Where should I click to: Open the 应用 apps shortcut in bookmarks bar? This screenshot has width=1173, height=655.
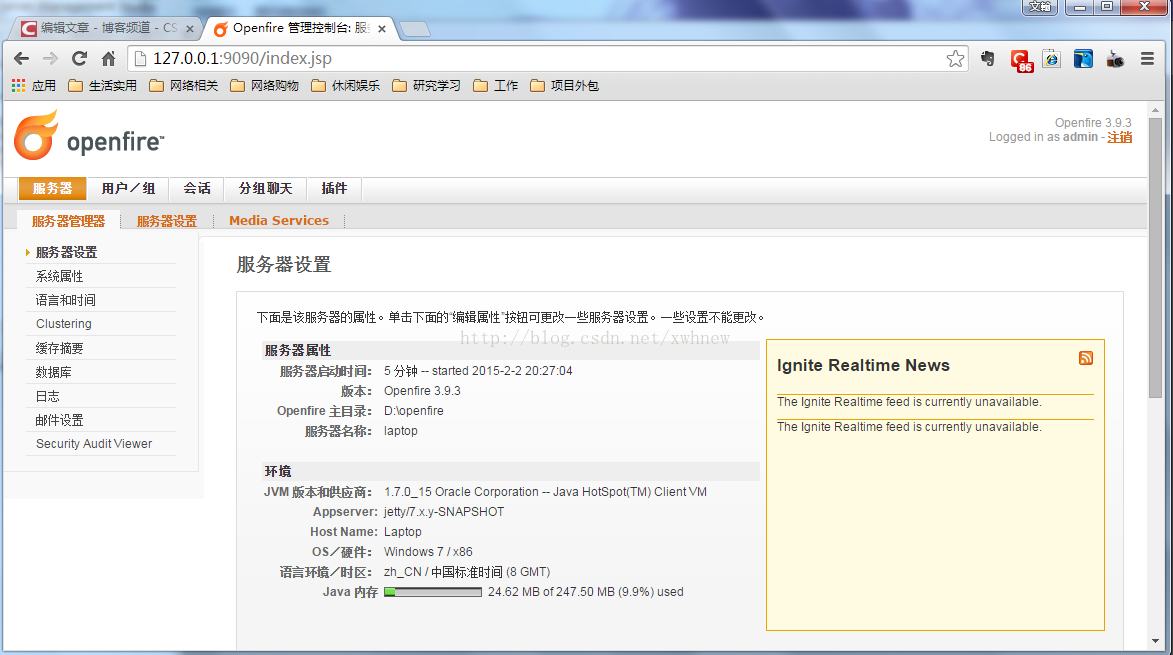click(x=34, y=86)
